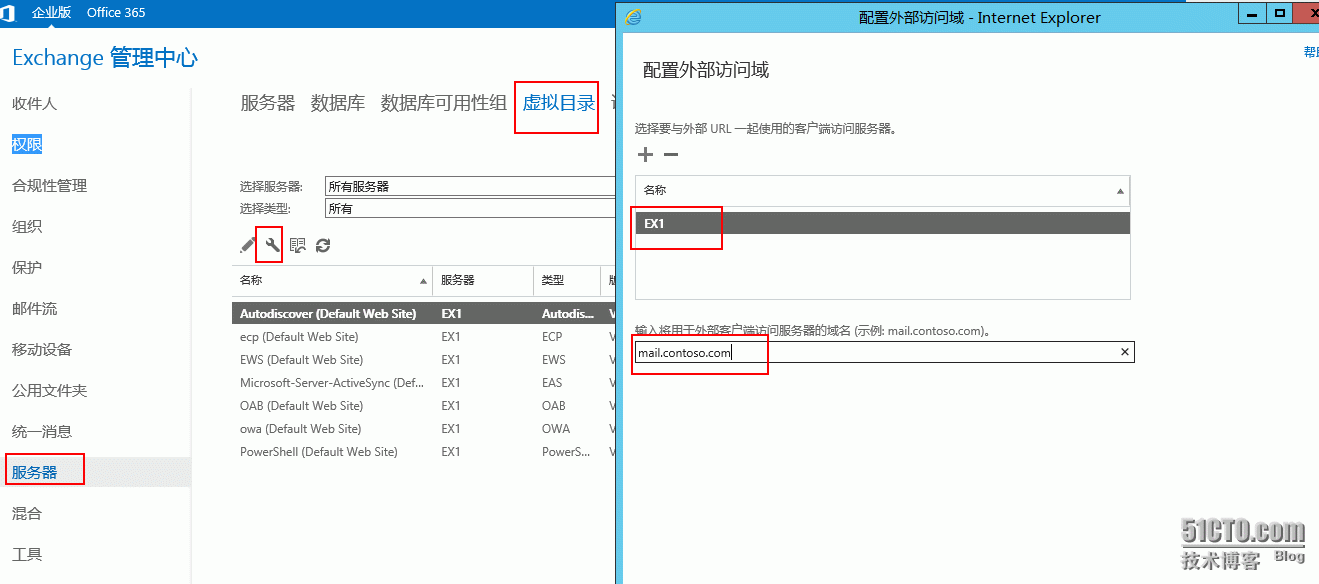Go to 工具 in left navigation

pyautogui.click(x=27, y=555)
